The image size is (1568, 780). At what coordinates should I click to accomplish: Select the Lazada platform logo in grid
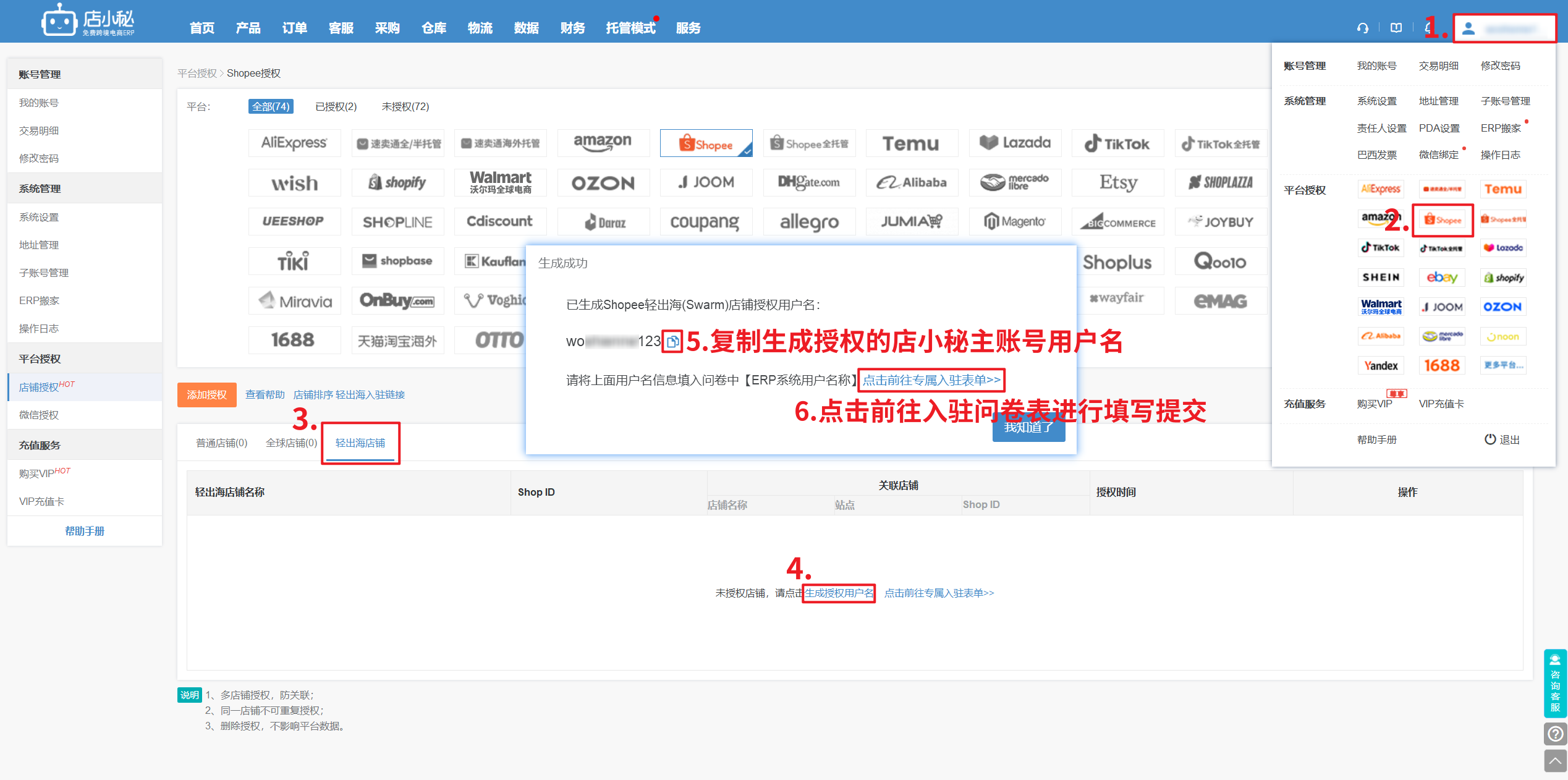[1015, 143]
